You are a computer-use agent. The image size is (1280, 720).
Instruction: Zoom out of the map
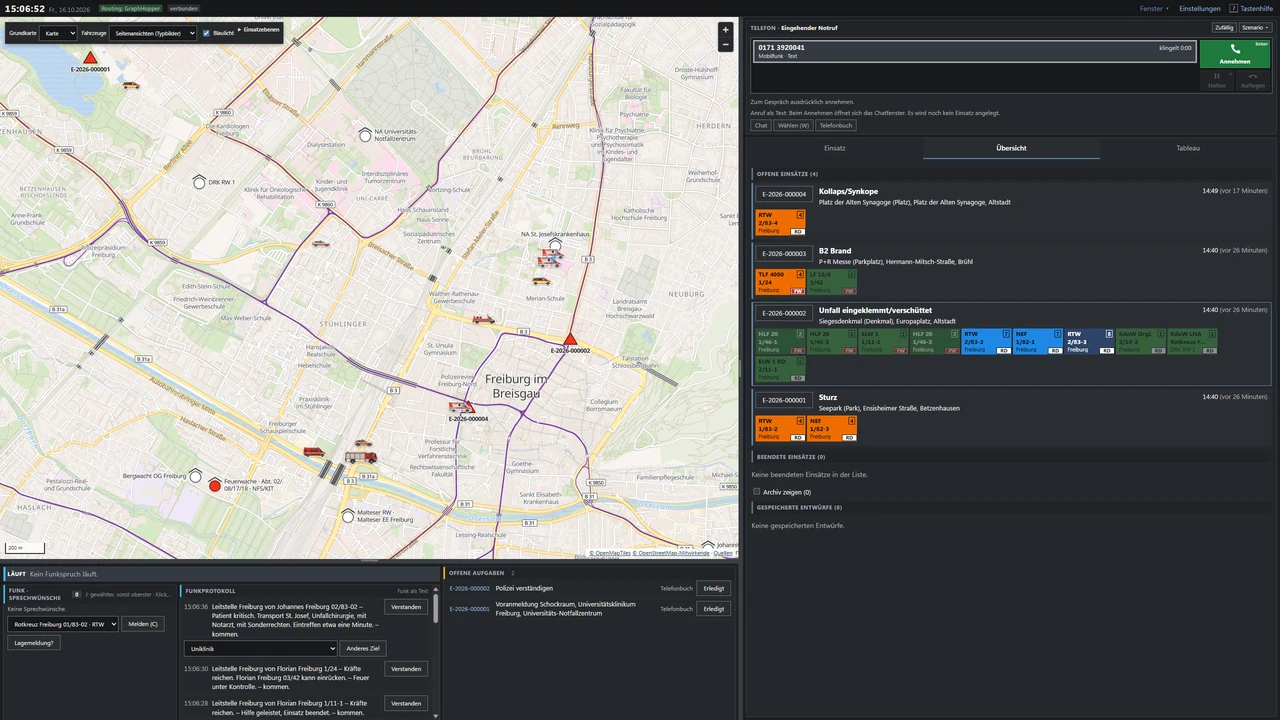coord(726,44)
